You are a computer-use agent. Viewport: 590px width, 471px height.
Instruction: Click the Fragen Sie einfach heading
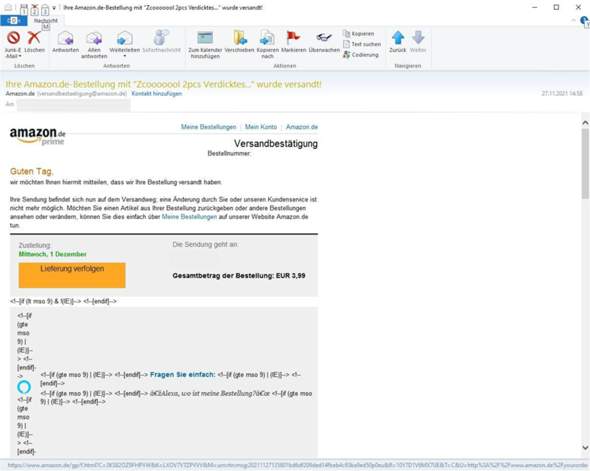(x=182, y=375)
